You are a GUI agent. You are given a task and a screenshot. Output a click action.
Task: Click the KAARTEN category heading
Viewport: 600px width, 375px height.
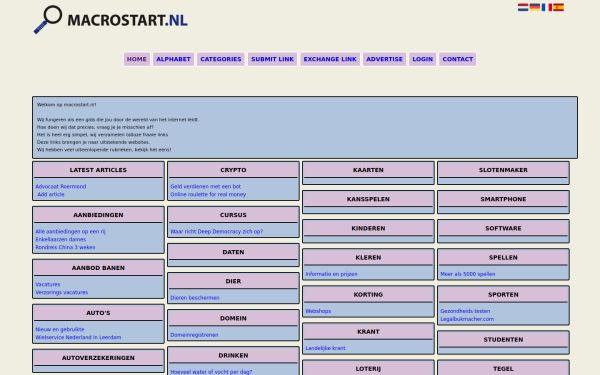[x=368, y=170]
